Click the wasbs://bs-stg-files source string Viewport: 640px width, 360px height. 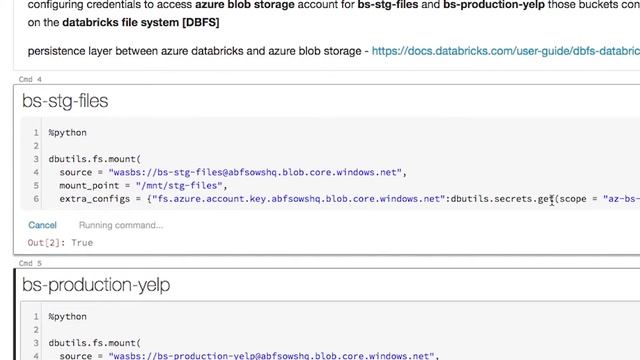tap(255, 172)
